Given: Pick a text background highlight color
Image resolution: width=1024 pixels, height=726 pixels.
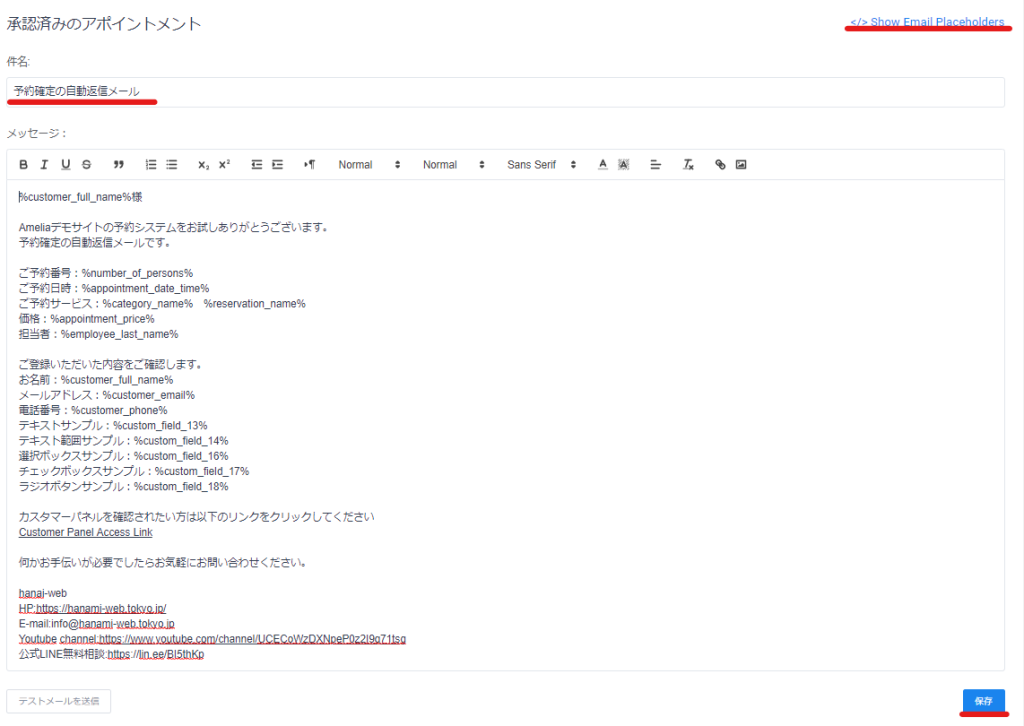Looking at the screenshot, I should tap(624, 165).
